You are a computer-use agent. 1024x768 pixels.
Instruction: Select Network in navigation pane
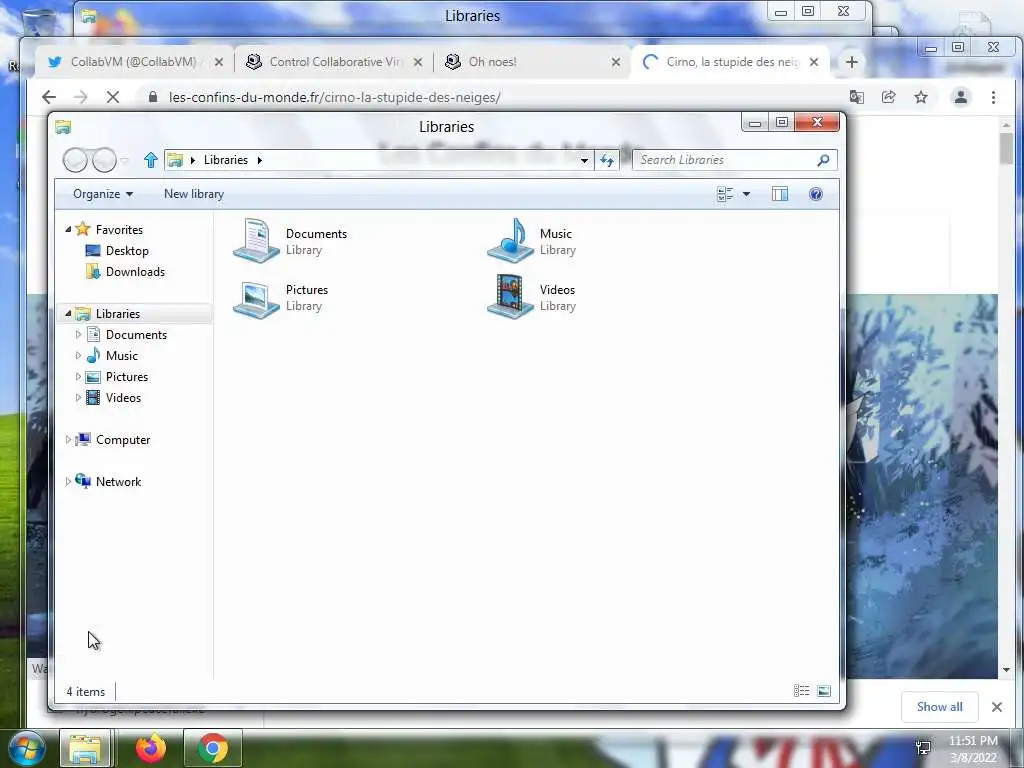pos(118,481)
